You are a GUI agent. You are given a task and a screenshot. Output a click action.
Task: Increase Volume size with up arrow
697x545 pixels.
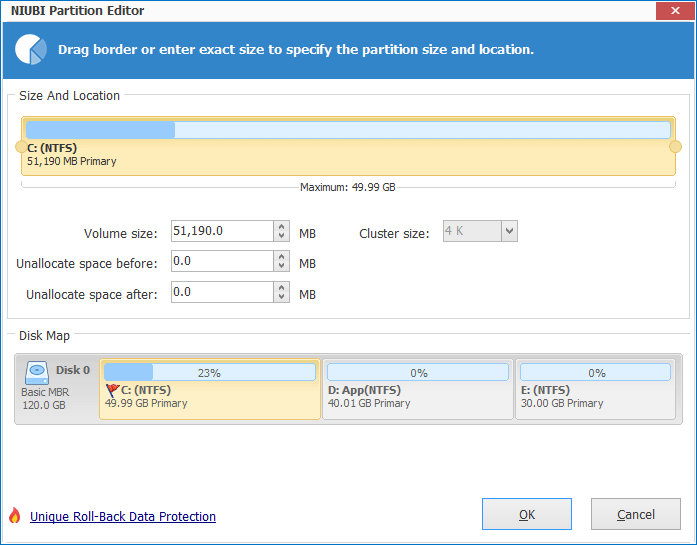click(281, 227)
